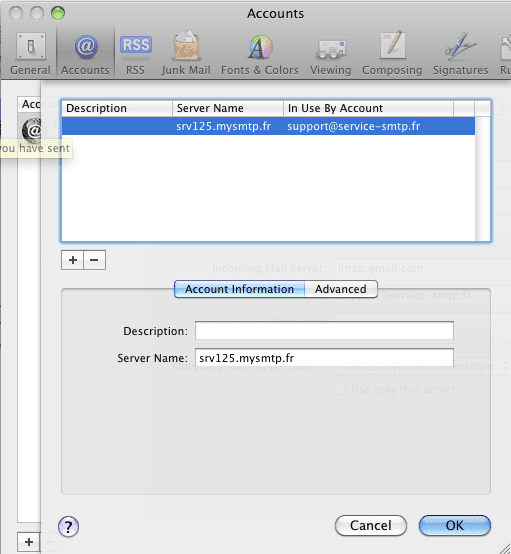
Task: Open the General preferences pane
Action: [30, 53]
